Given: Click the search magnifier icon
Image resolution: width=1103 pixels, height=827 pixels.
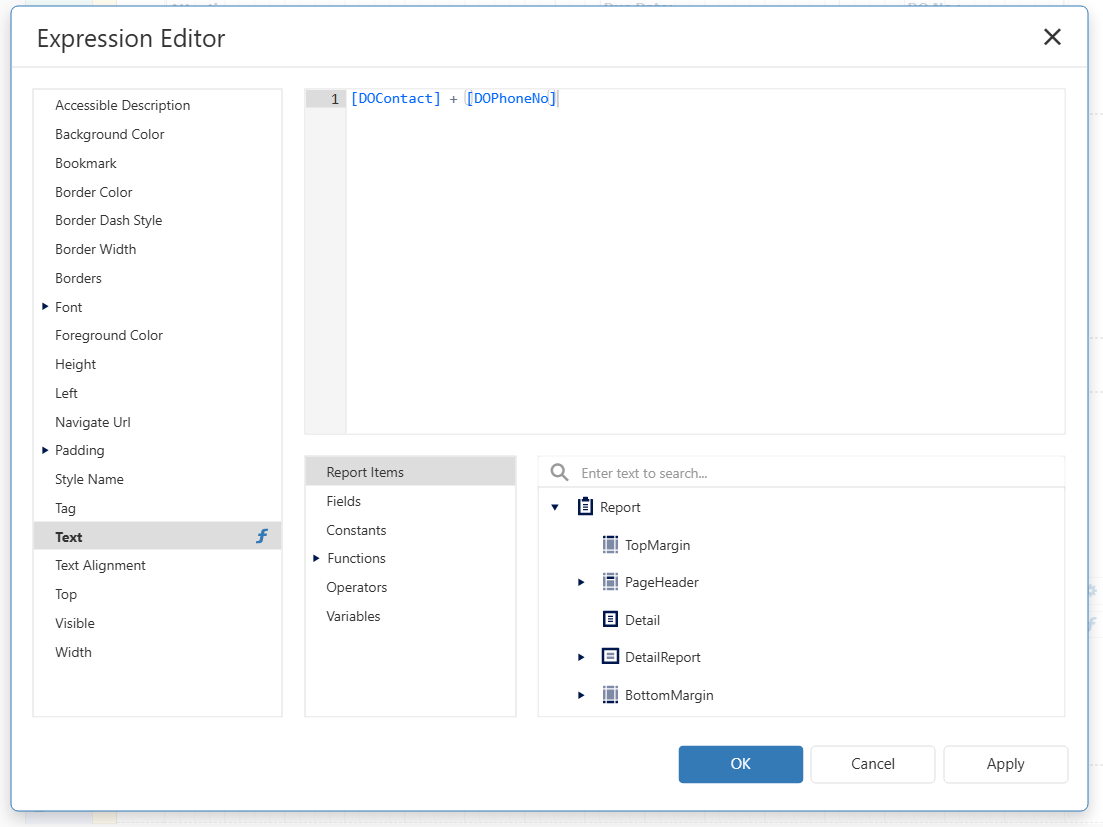Looking at the screenshot, I should click(x=560, y=473).
